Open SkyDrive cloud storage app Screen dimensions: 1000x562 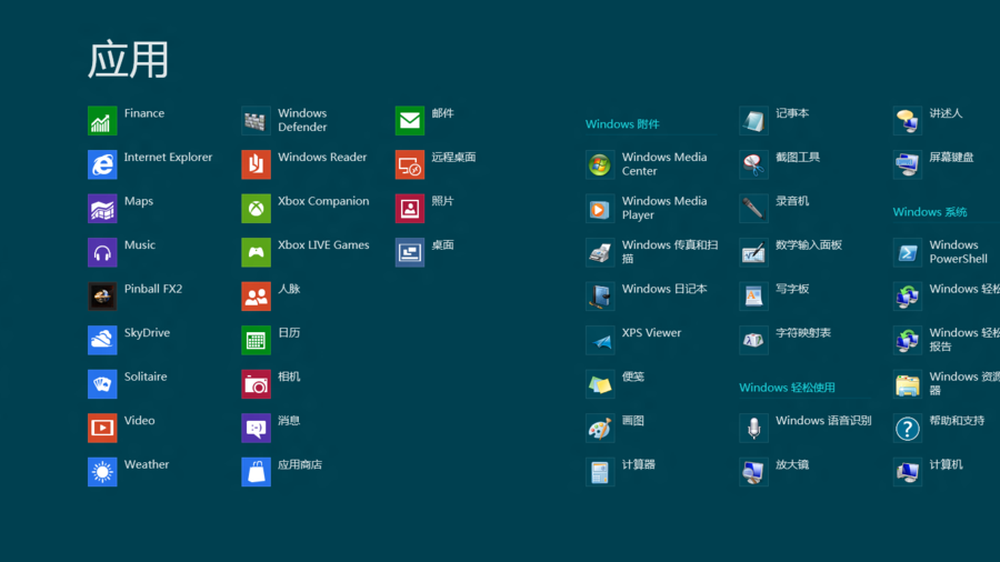(x=102, y=341)
